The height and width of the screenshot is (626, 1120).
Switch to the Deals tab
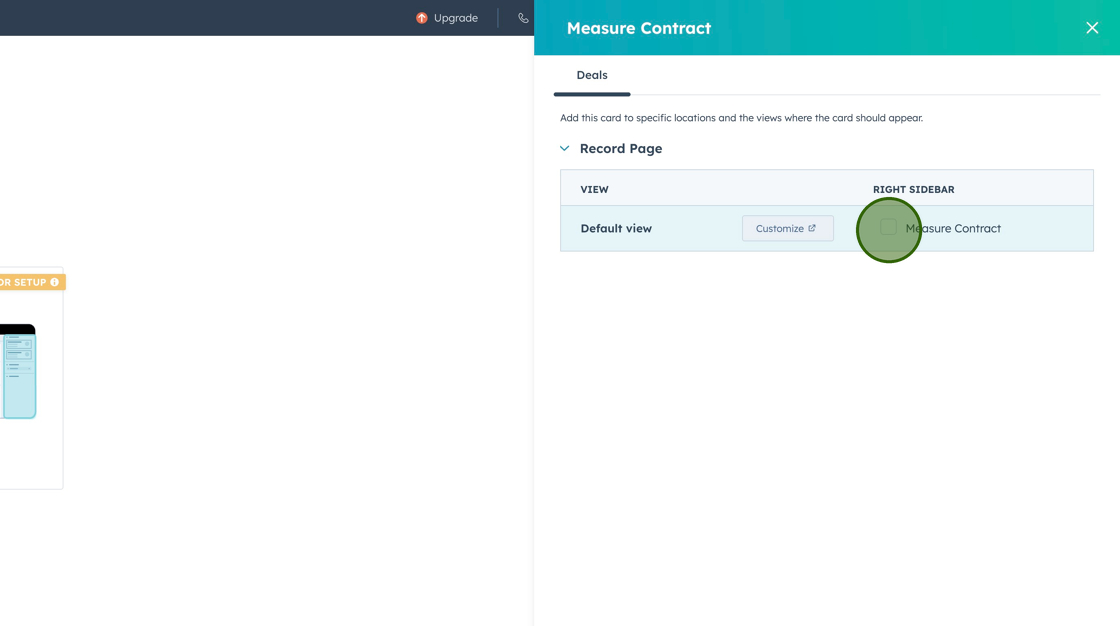[x=592, y=75]
